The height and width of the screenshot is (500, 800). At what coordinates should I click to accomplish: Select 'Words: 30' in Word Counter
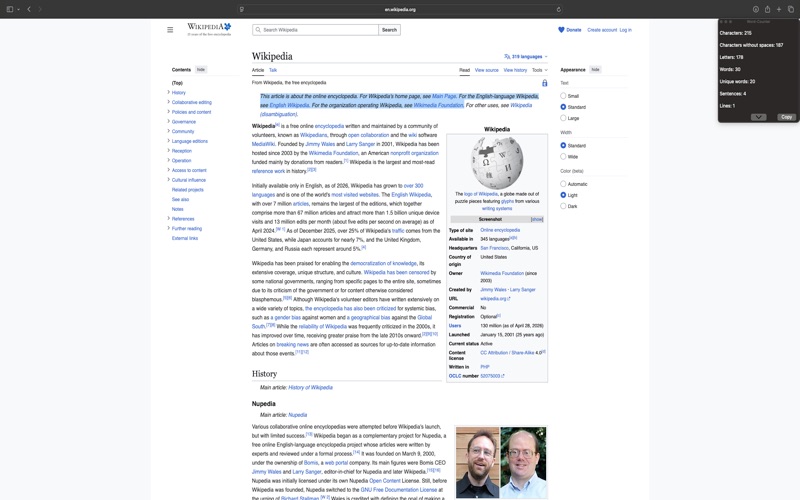730,69
